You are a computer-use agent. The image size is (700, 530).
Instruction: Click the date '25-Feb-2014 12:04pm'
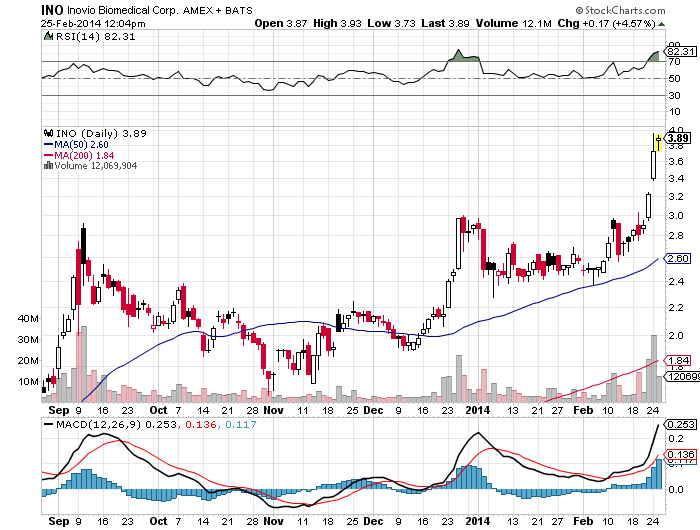(x=93, y=24)
